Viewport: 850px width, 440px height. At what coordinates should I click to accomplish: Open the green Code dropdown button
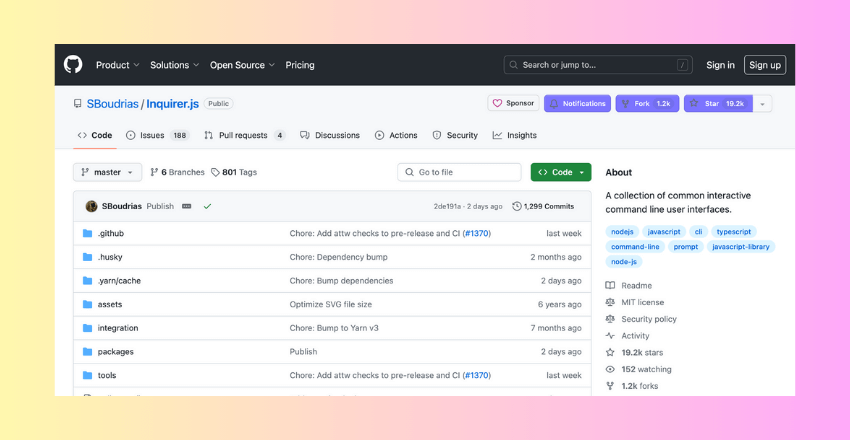pos(561,172)
